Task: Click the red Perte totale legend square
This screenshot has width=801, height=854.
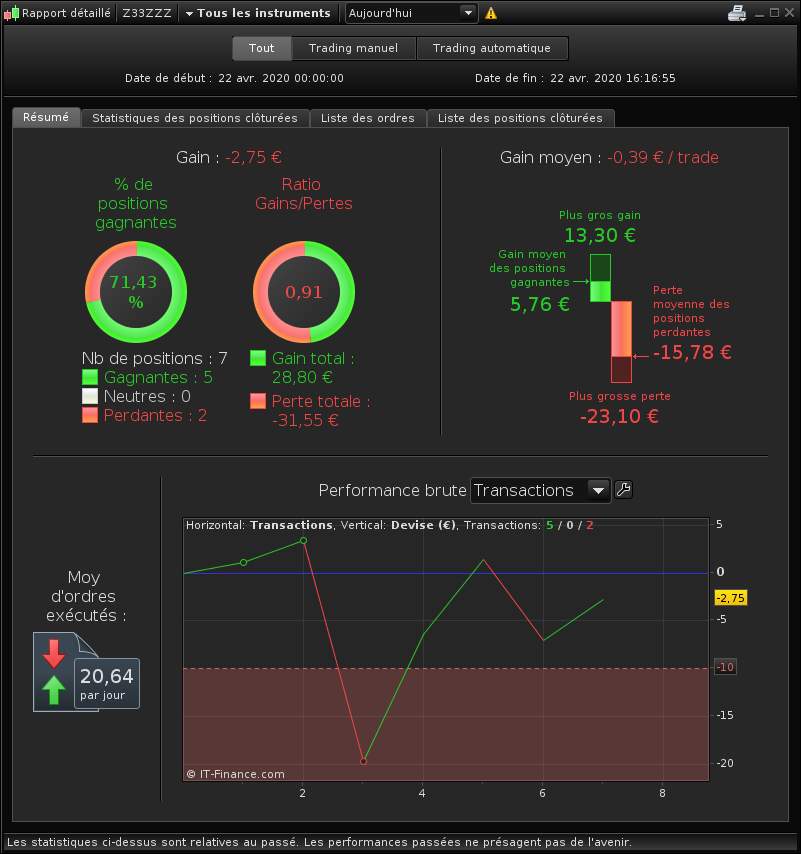Action: pos(258,401)
